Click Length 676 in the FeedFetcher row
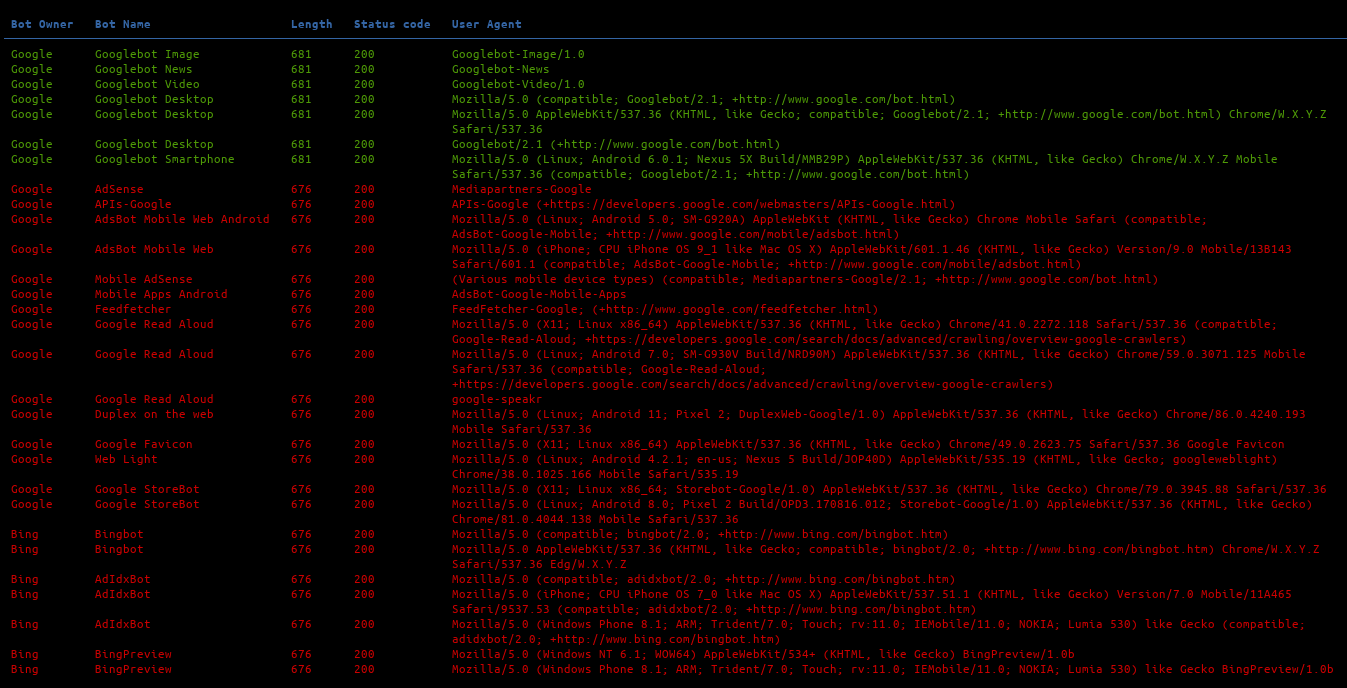Screen dimensions: 1347x688 301,309
